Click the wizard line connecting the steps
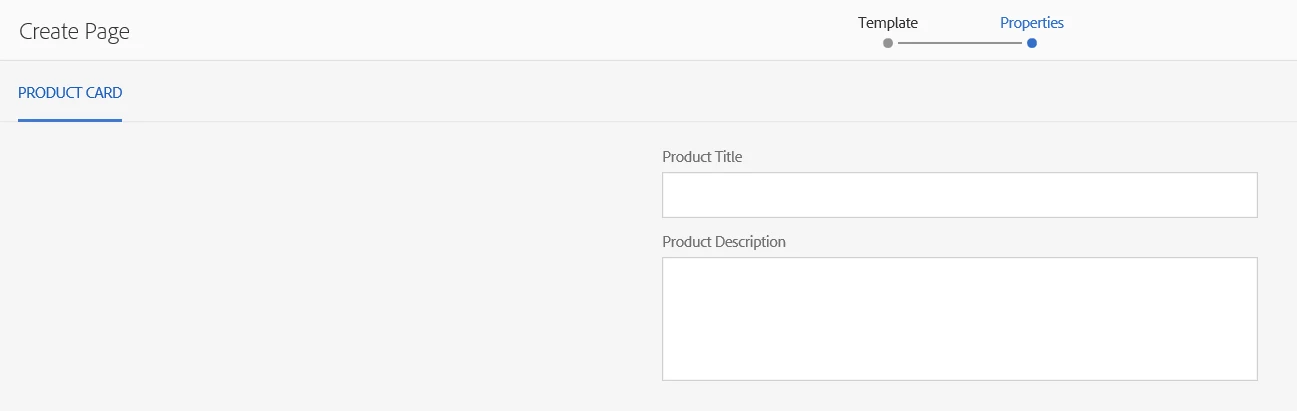 click(960, 43)
